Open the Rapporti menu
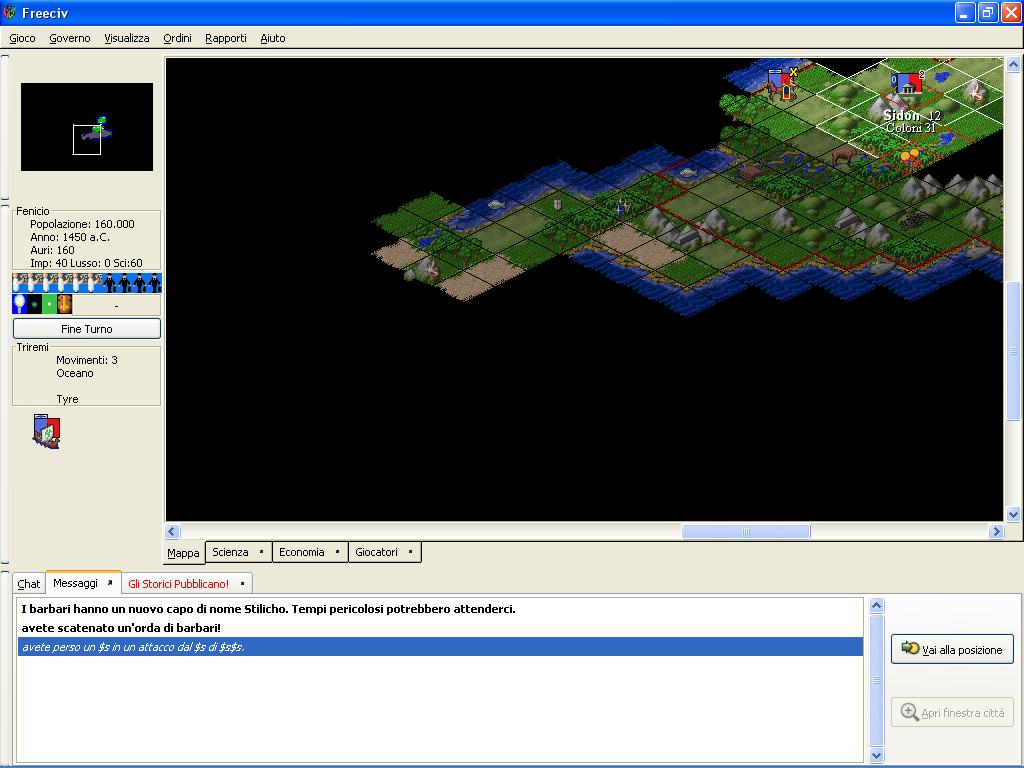The width and height of the screenshot is (1024, 768). pos(226,38)
